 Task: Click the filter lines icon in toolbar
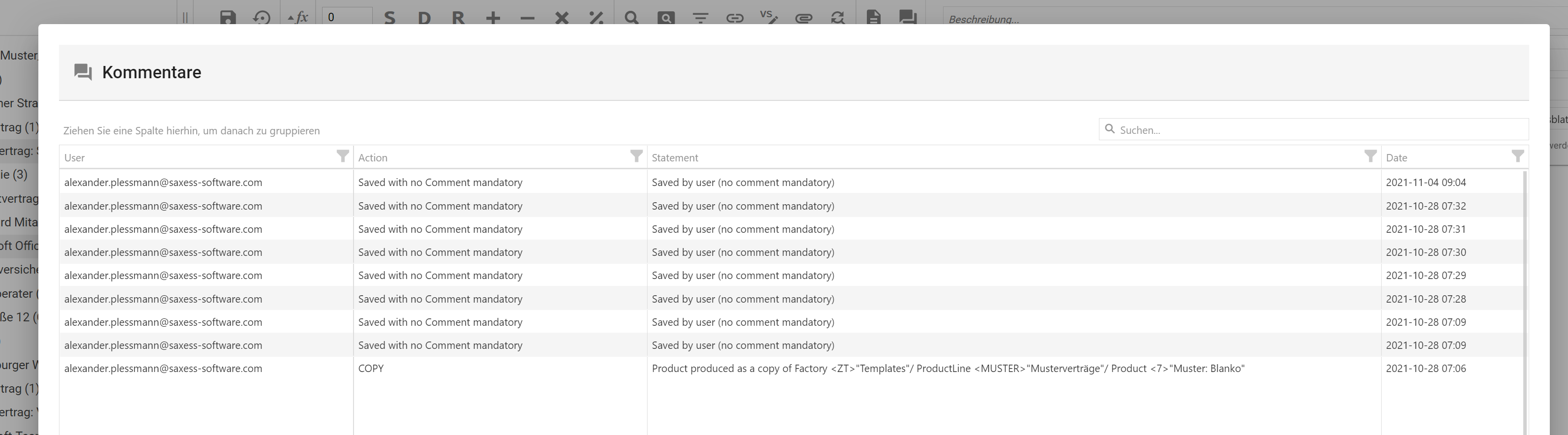click(701, 17)
